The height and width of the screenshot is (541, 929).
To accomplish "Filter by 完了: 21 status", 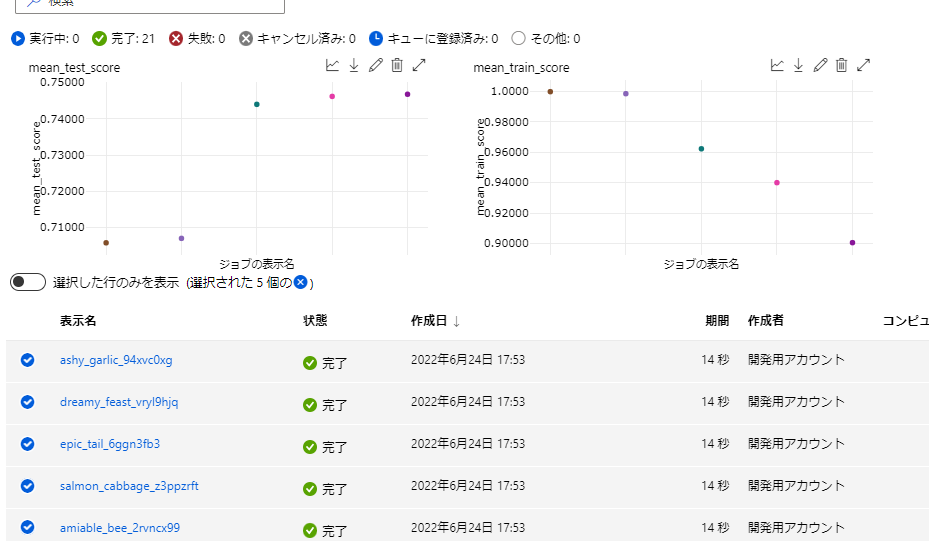I will click(x=123, y=39).
